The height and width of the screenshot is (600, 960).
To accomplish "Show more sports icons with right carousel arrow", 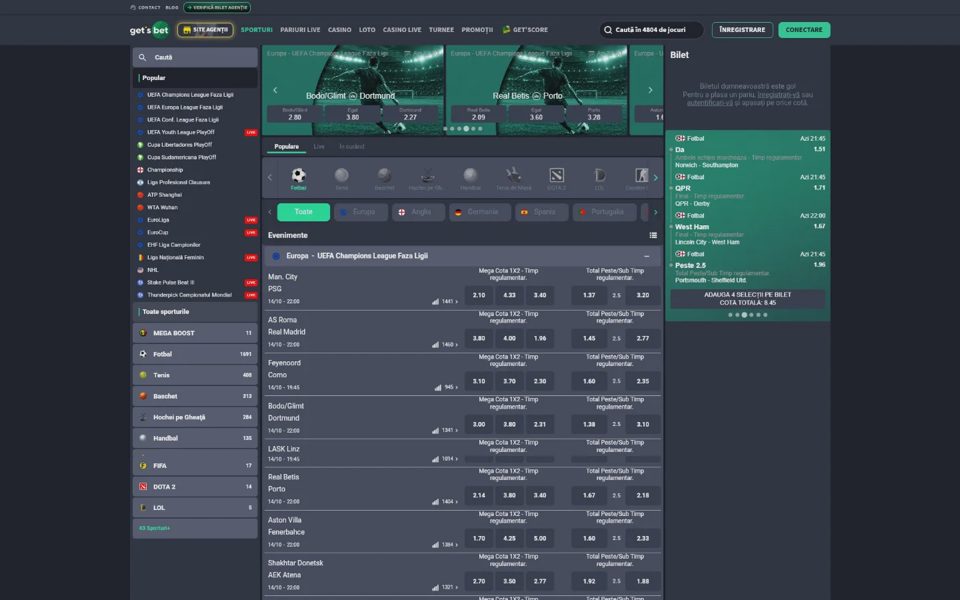I will pos(655,178).
